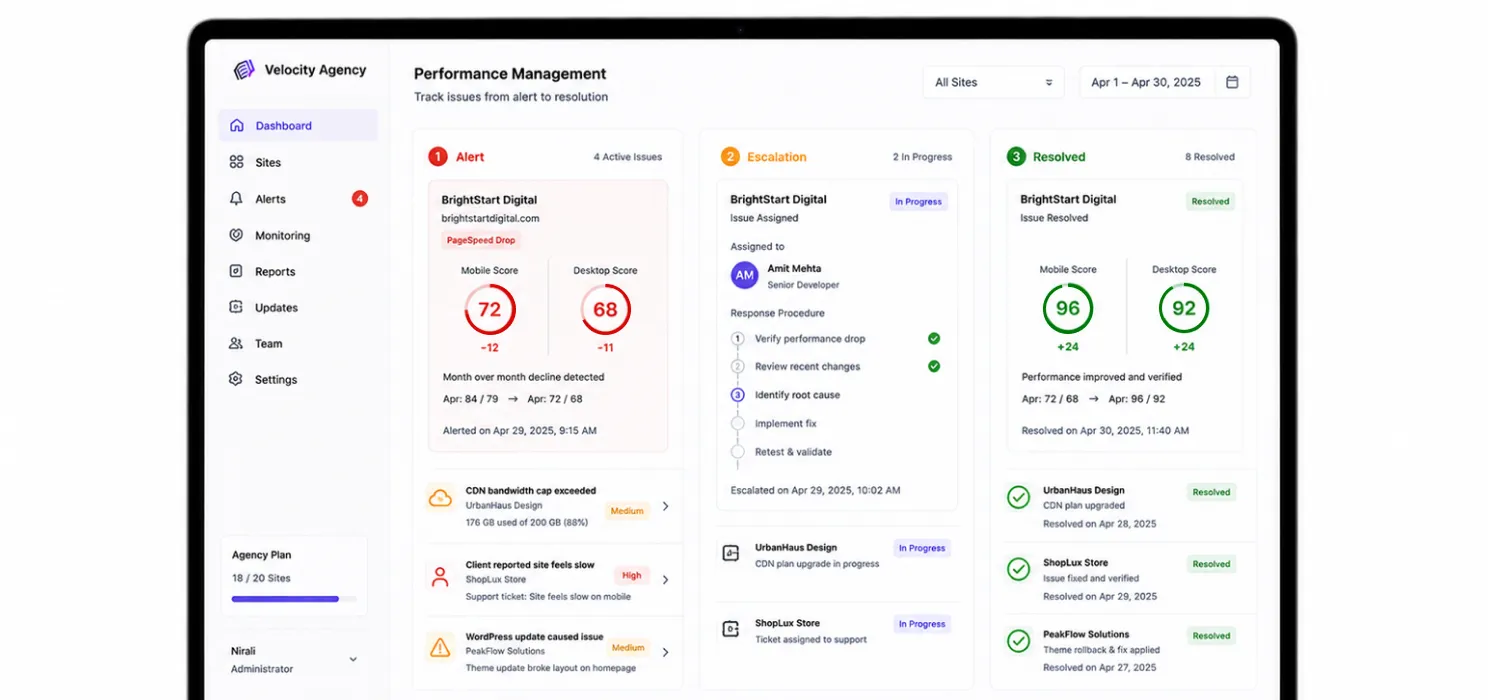The width and height of the screenshot is (1488, 700).
Task: Click the Monitoring shield icon
Action: point(236,235)
